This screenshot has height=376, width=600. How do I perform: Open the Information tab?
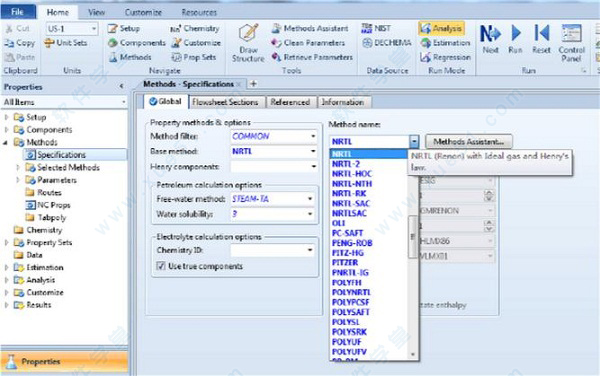343,102
